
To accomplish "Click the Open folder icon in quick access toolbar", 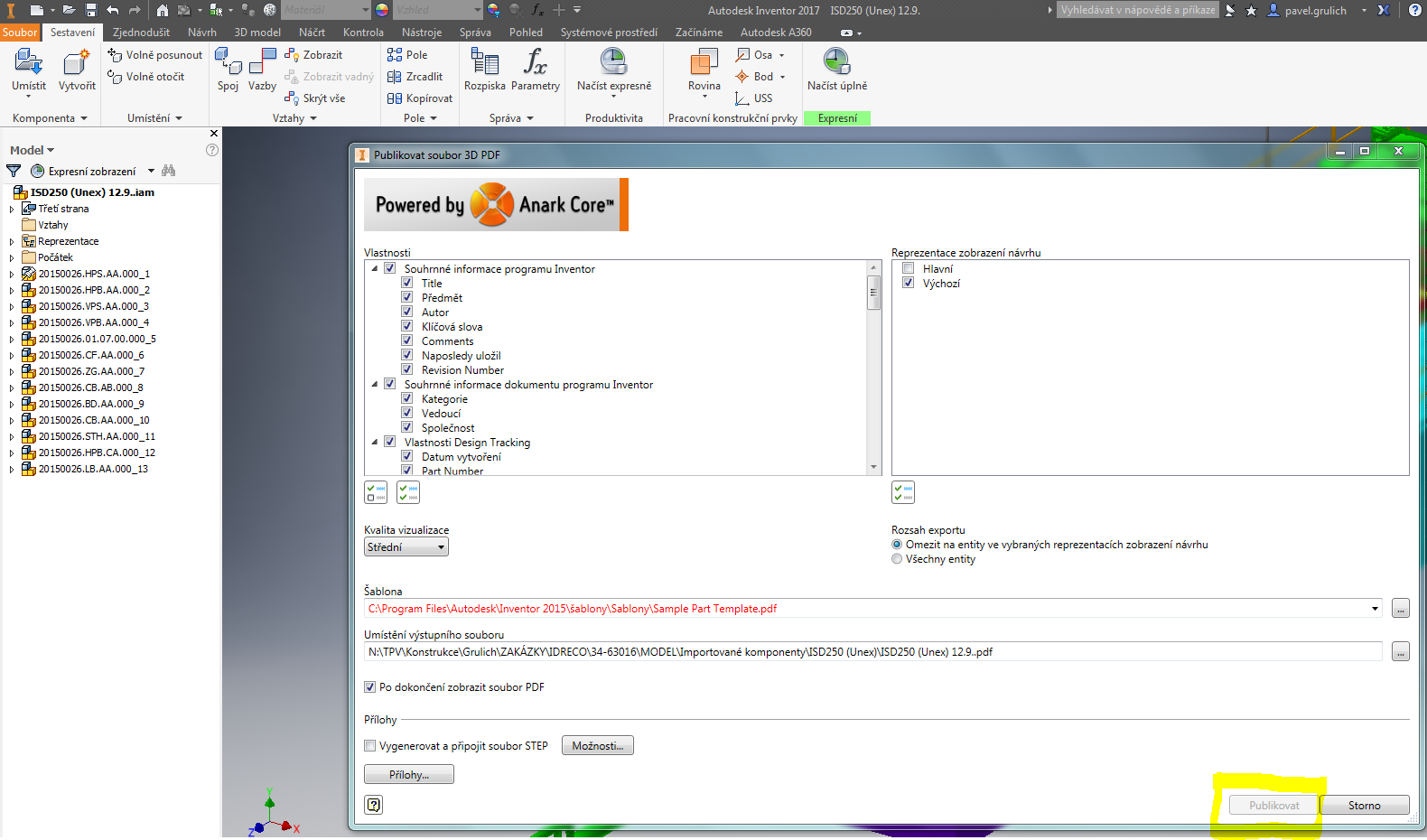I will tap(69, 10).
